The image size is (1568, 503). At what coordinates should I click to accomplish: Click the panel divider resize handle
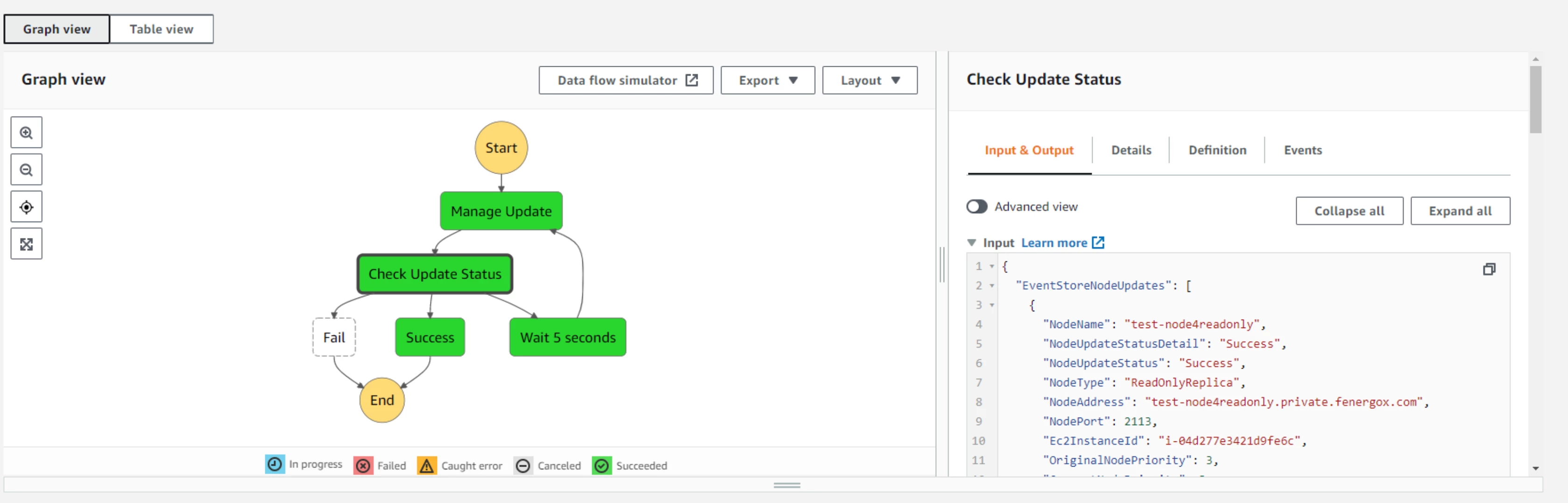click(942, 265)
